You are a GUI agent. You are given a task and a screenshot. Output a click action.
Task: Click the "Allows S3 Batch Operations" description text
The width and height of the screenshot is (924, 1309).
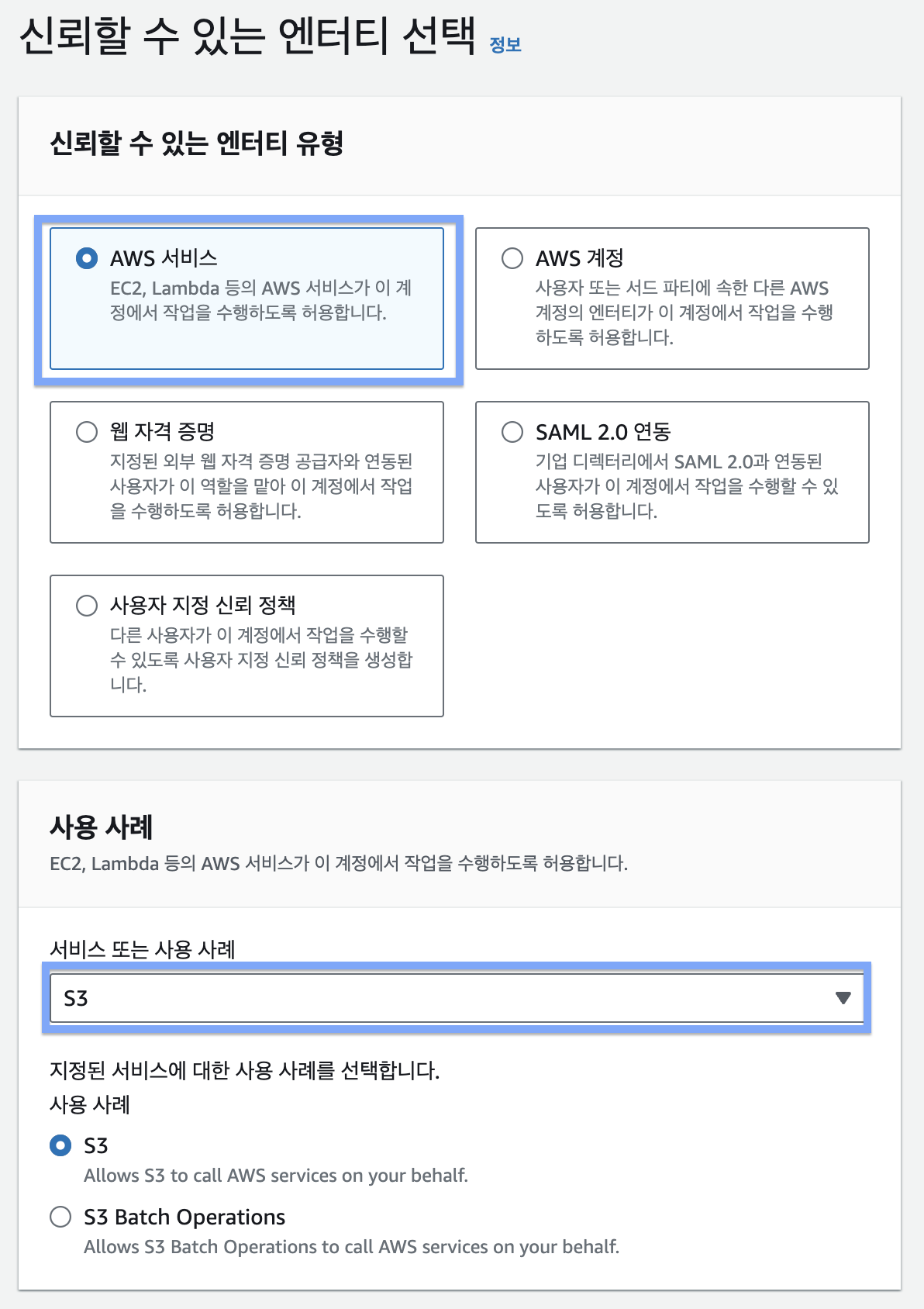351,1247
